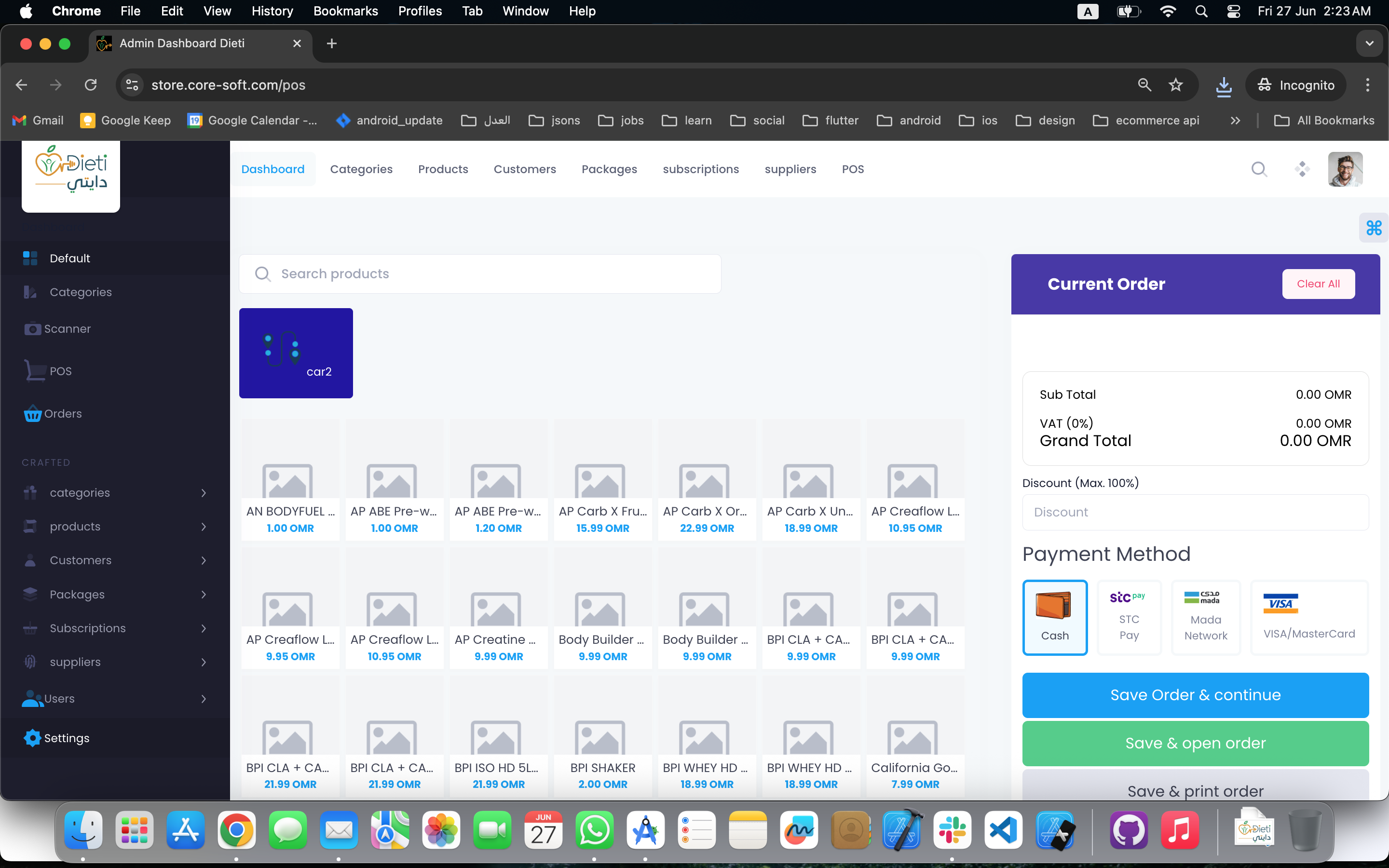Open POS in the top navigation
The width and height of the screenshot is (1389, 868).
[x=852, y=169]
